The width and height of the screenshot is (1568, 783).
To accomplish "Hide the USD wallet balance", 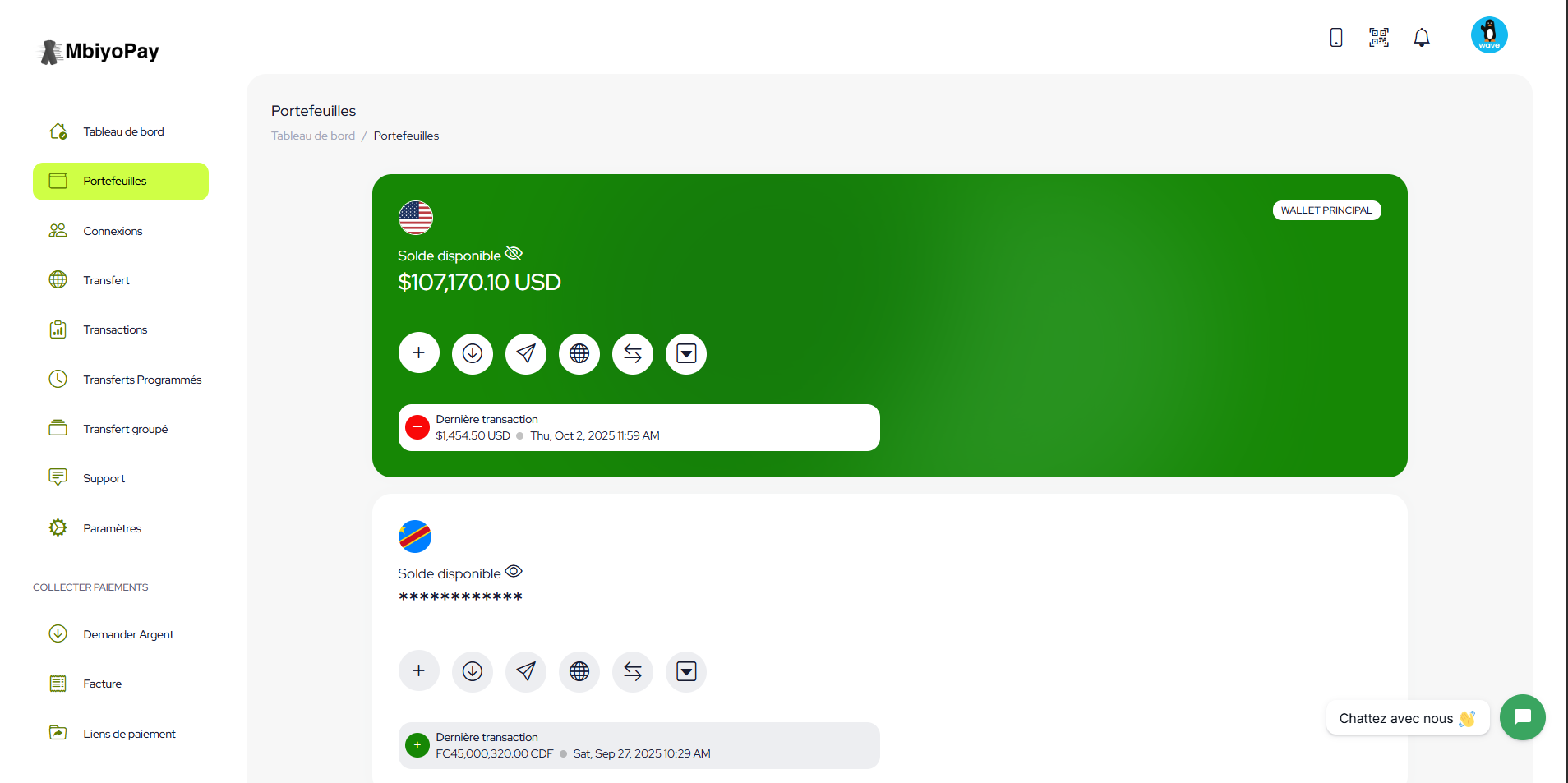I will [x=514, y=253].
